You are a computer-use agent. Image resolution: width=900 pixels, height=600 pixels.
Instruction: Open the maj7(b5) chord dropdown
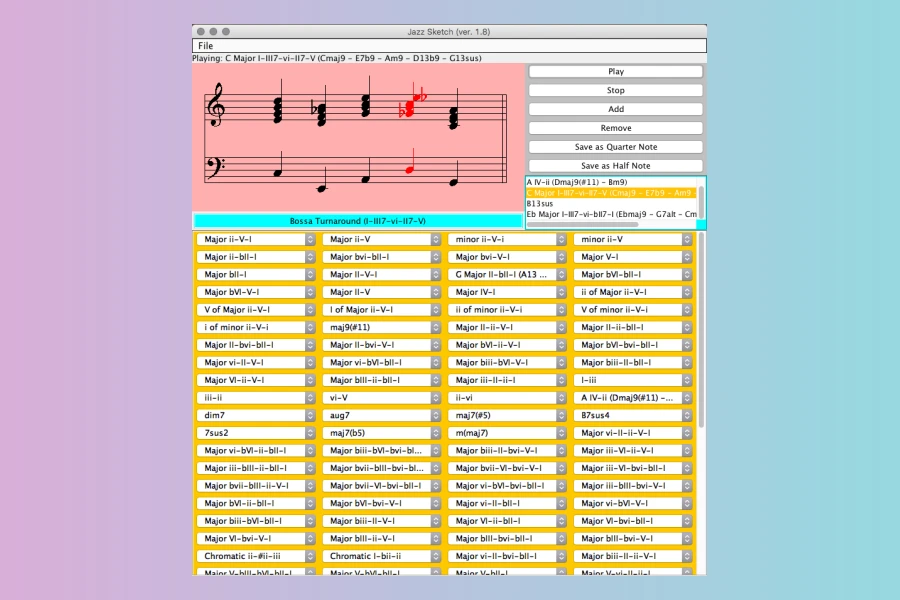[382, 433]
